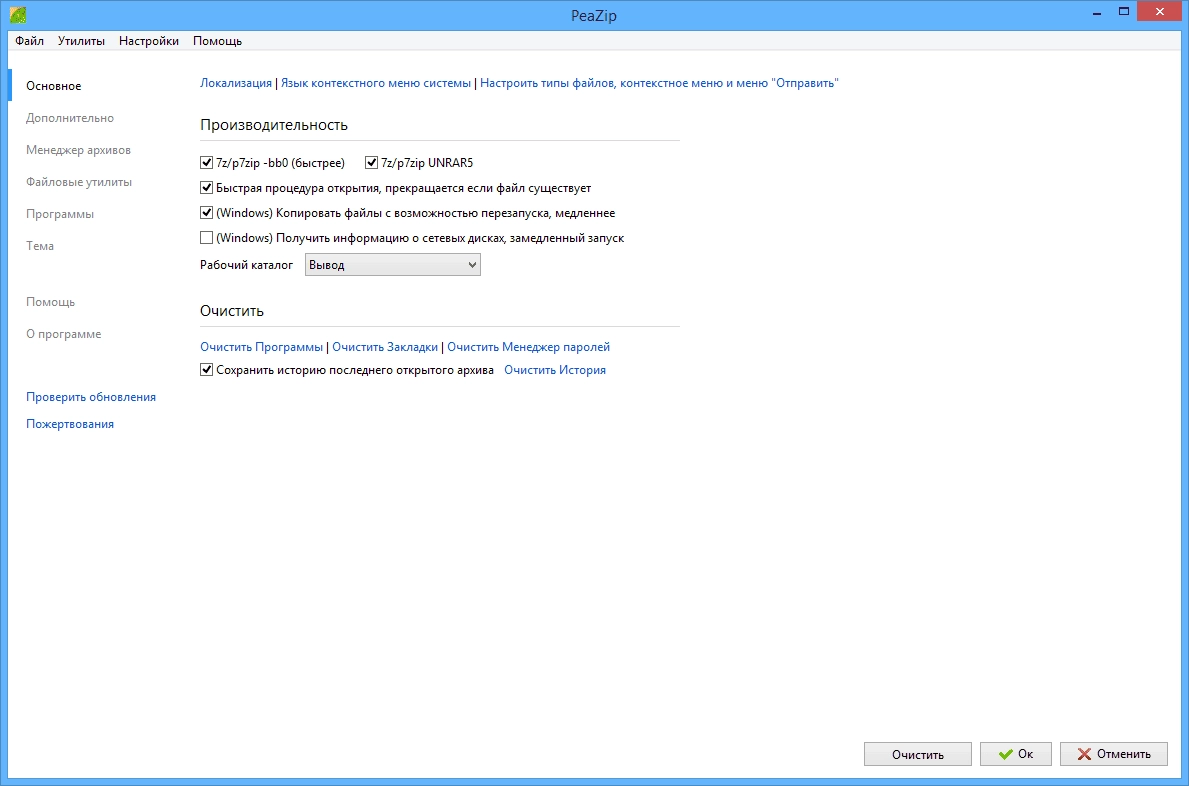Click Очистить Менеджер паролей link
Screen dimensions: 1189x786
click(x=529, y=346)
